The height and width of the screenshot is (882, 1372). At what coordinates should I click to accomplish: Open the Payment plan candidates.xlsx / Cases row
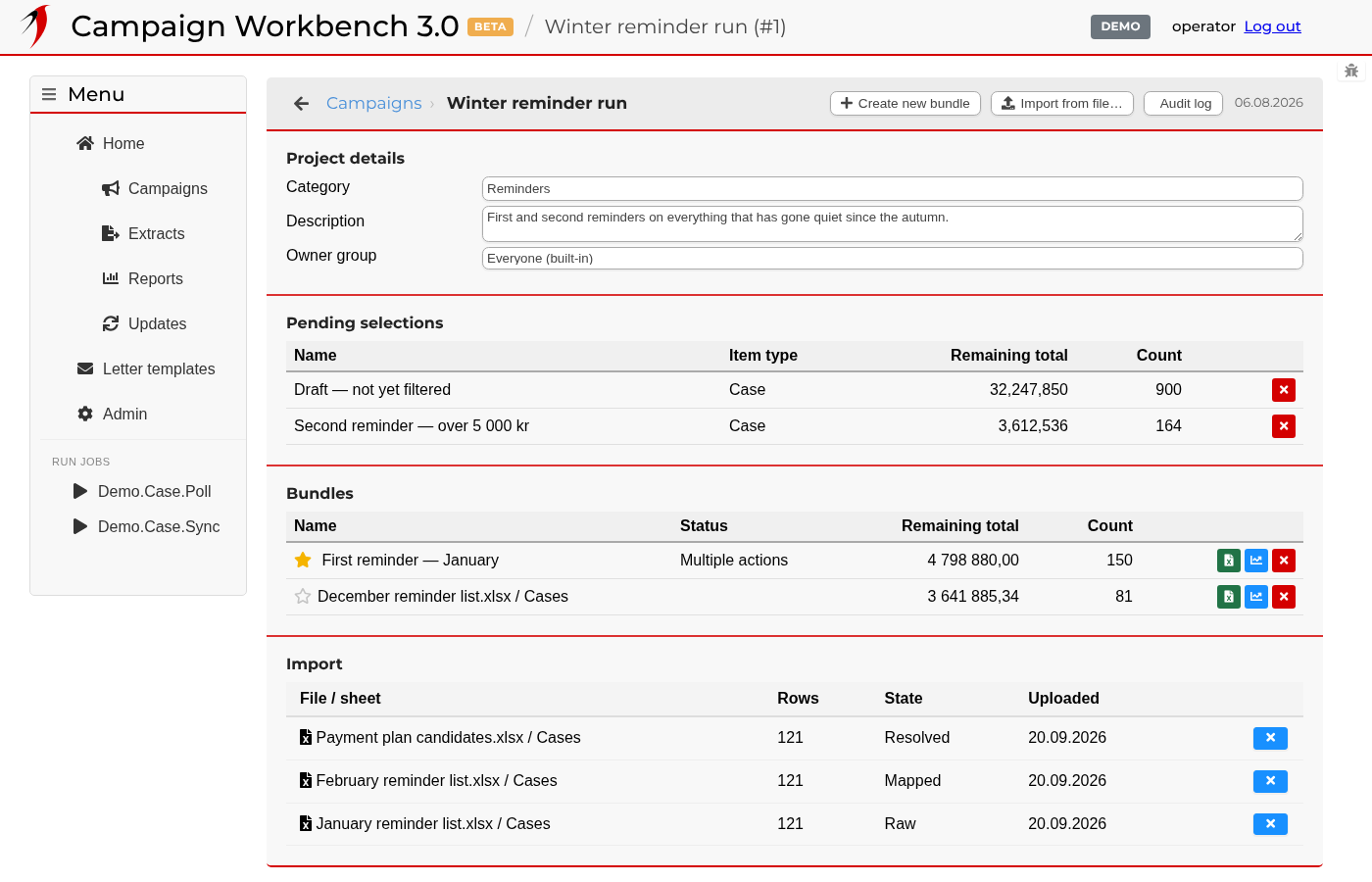(795, 738)
